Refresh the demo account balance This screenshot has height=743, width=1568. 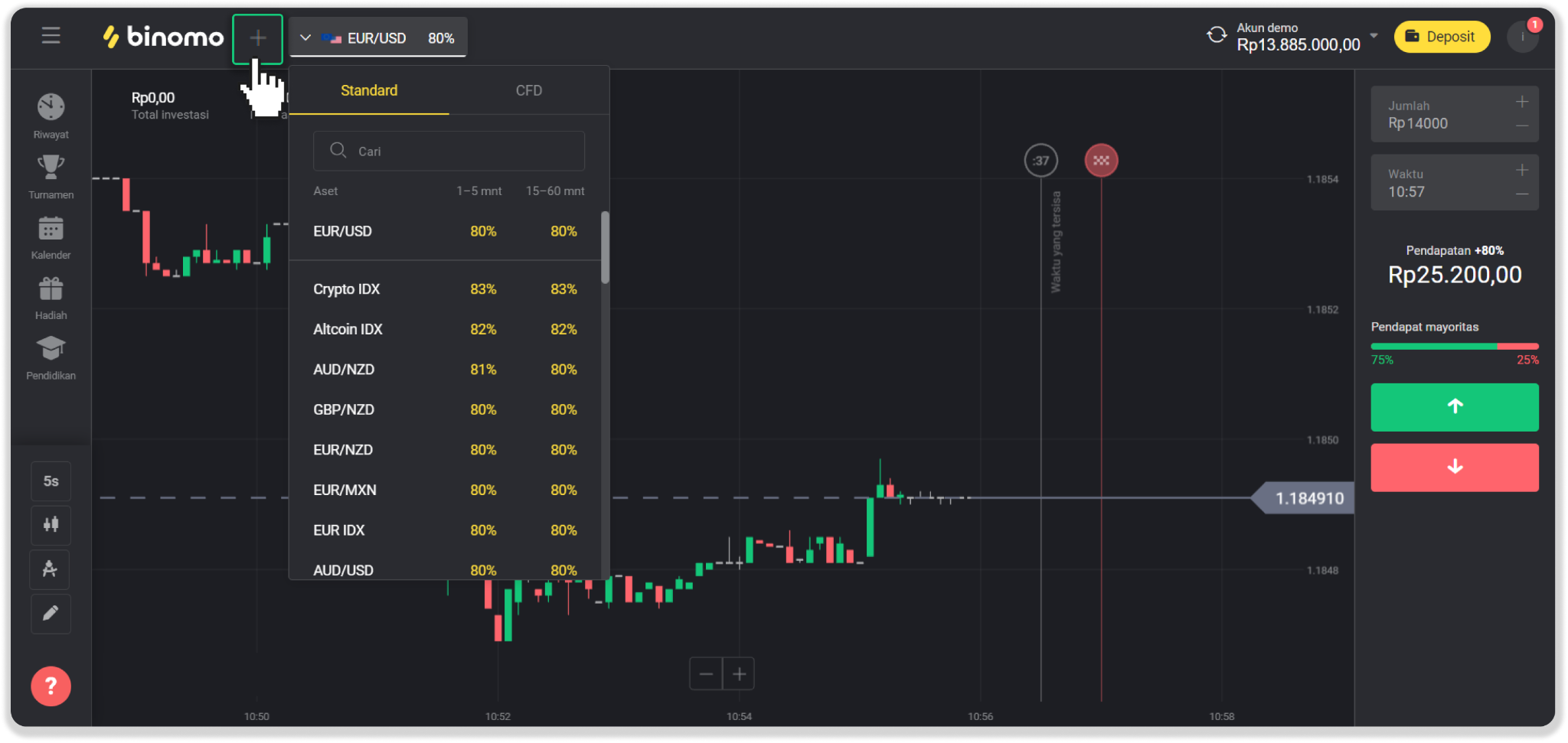(x=1216, y=36)
